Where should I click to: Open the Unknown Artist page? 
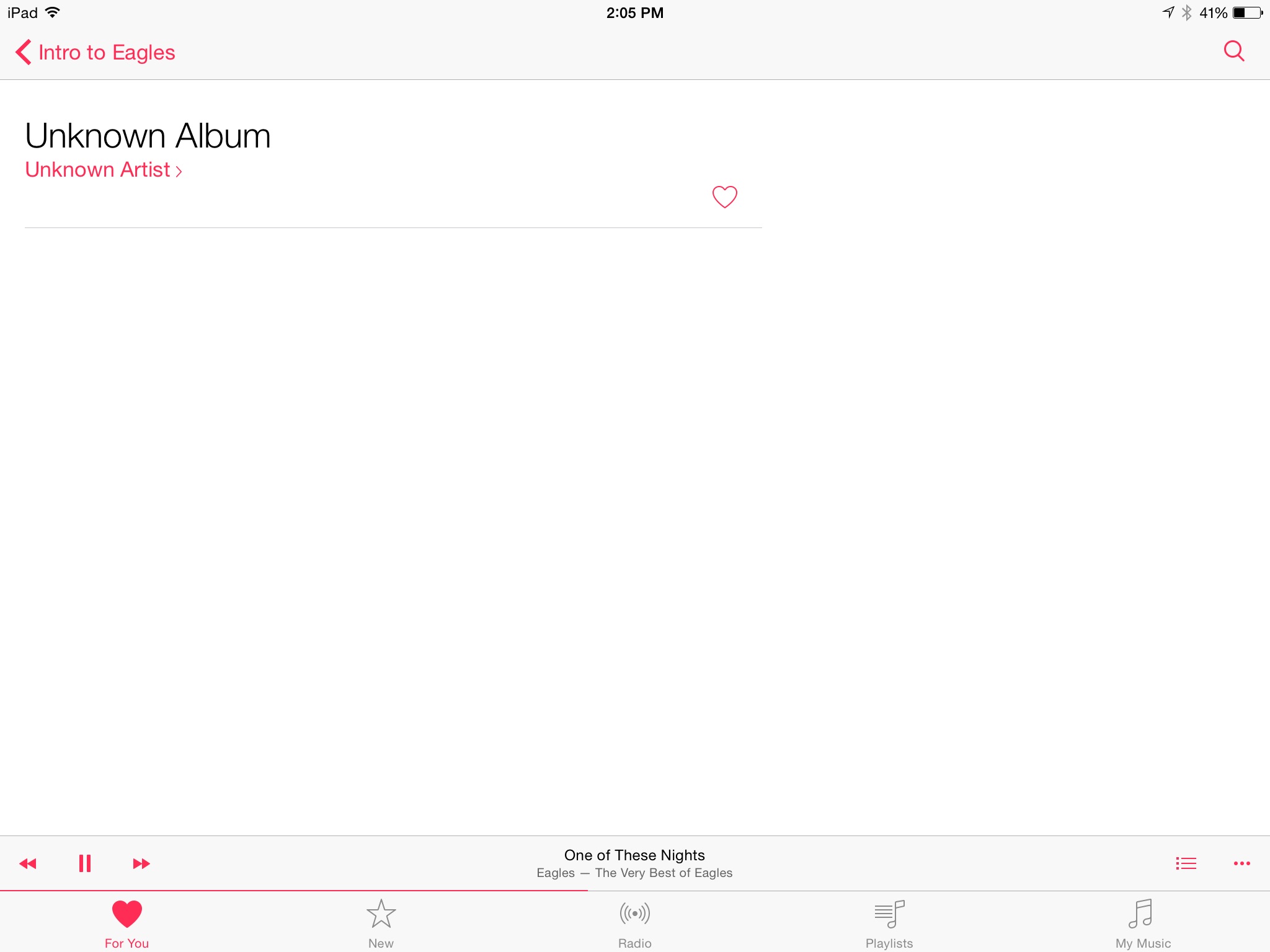[x=104, y=170]
